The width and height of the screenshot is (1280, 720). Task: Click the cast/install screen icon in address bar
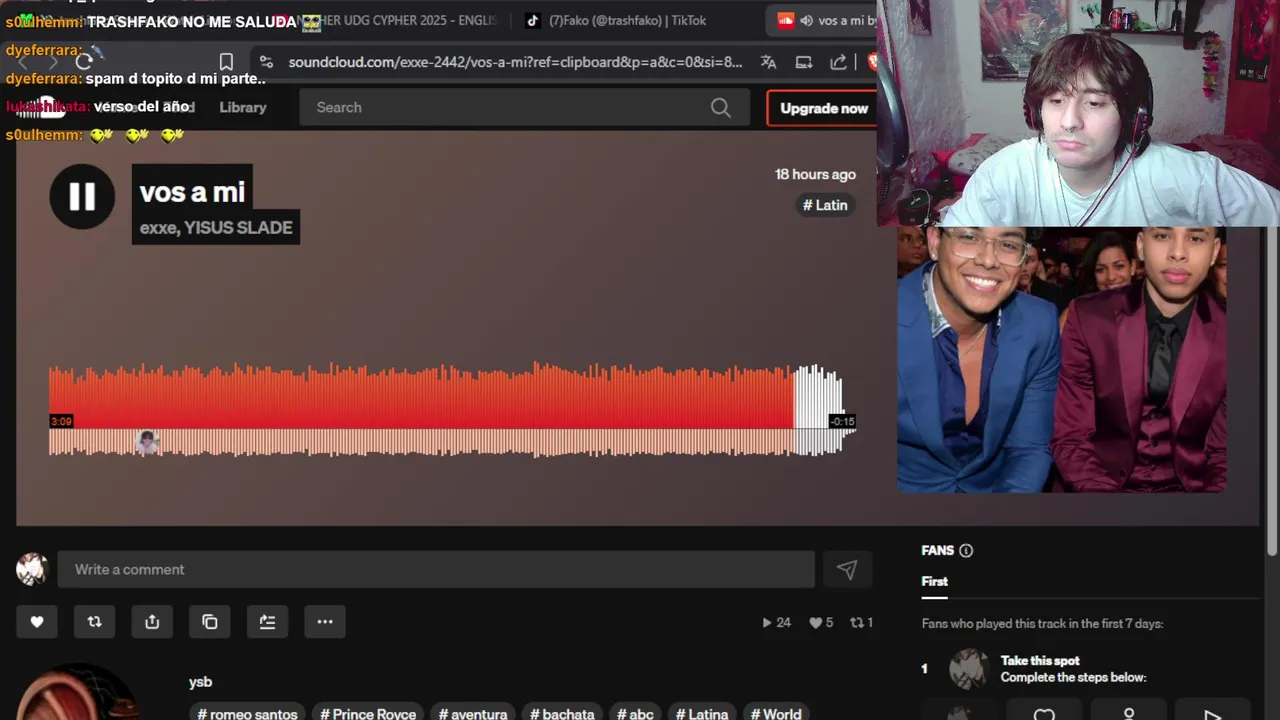coord(803,62)
